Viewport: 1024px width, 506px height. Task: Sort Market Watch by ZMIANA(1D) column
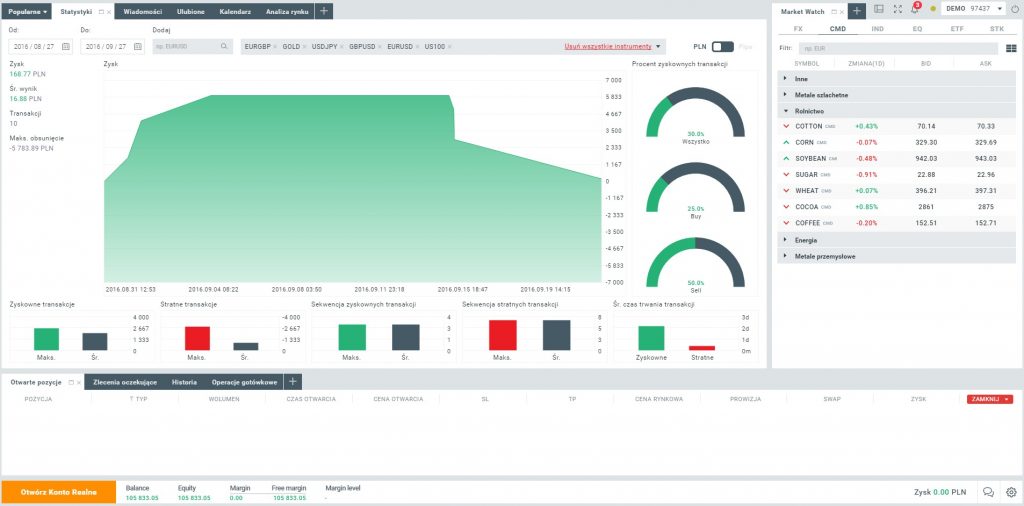click(865, 63)
